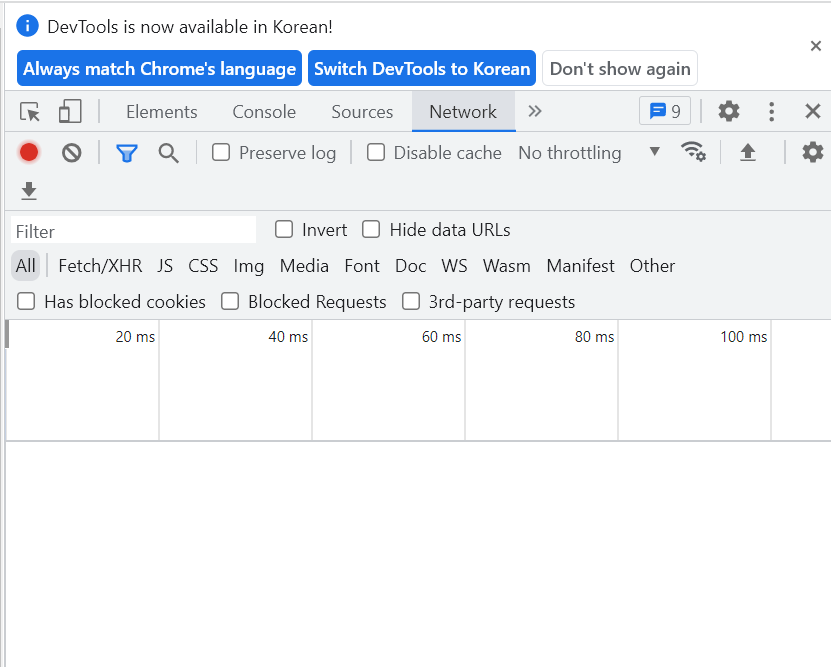The height and width of the screenshot is (667, 831).
Task: Click Always match Chrome's language button
Action: point(160,68)
